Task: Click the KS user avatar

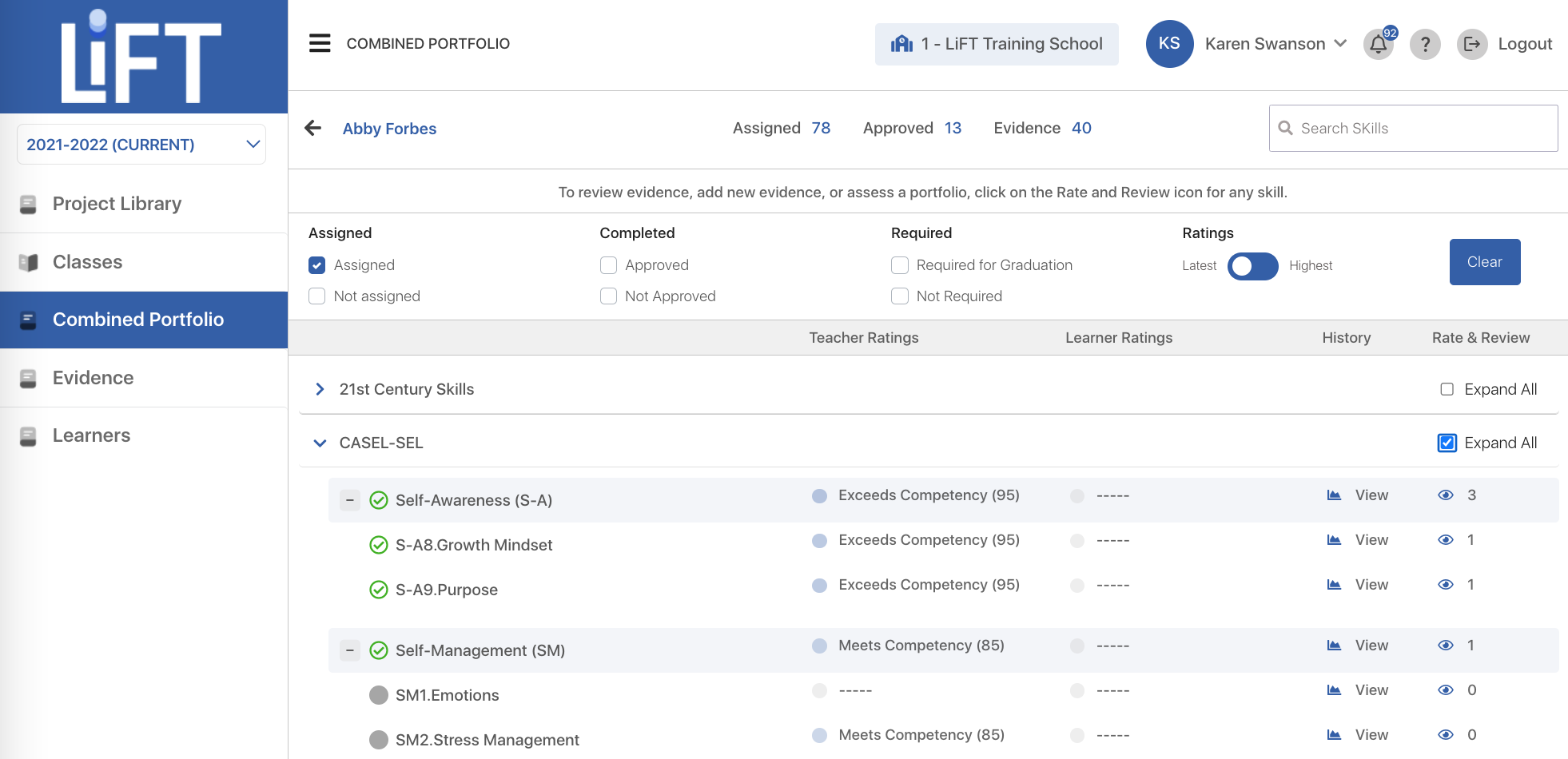Action: [1169, 44]
